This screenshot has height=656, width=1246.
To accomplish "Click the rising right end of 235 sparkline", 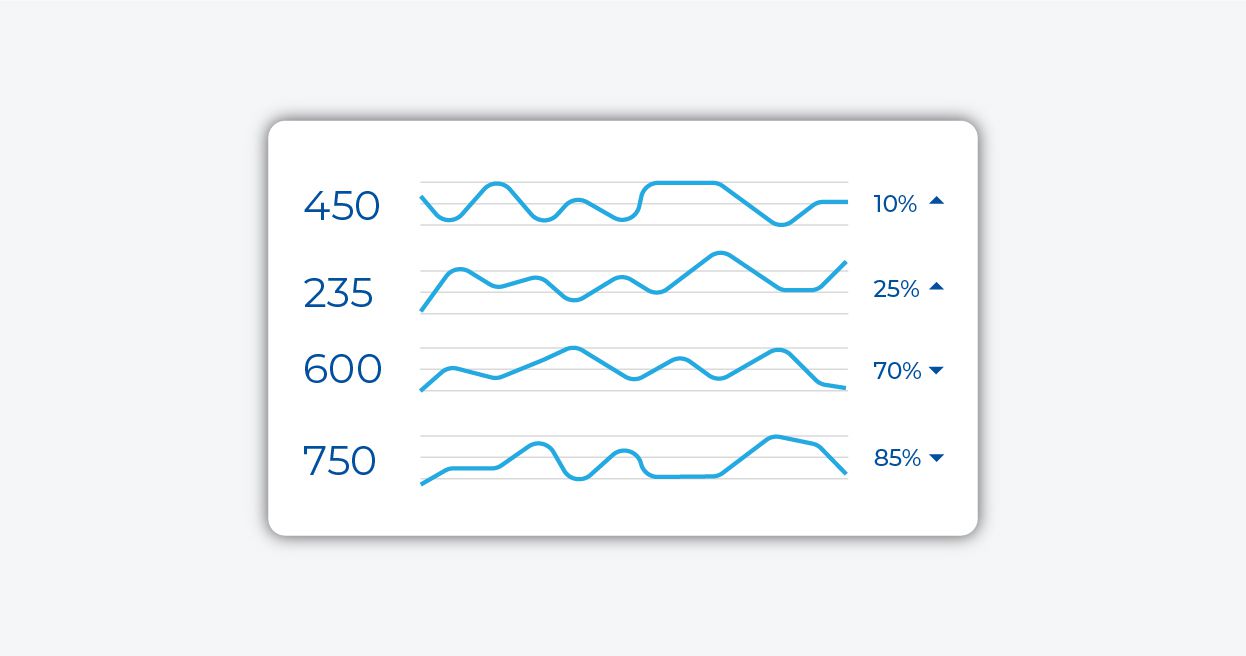I will (835, 273).
